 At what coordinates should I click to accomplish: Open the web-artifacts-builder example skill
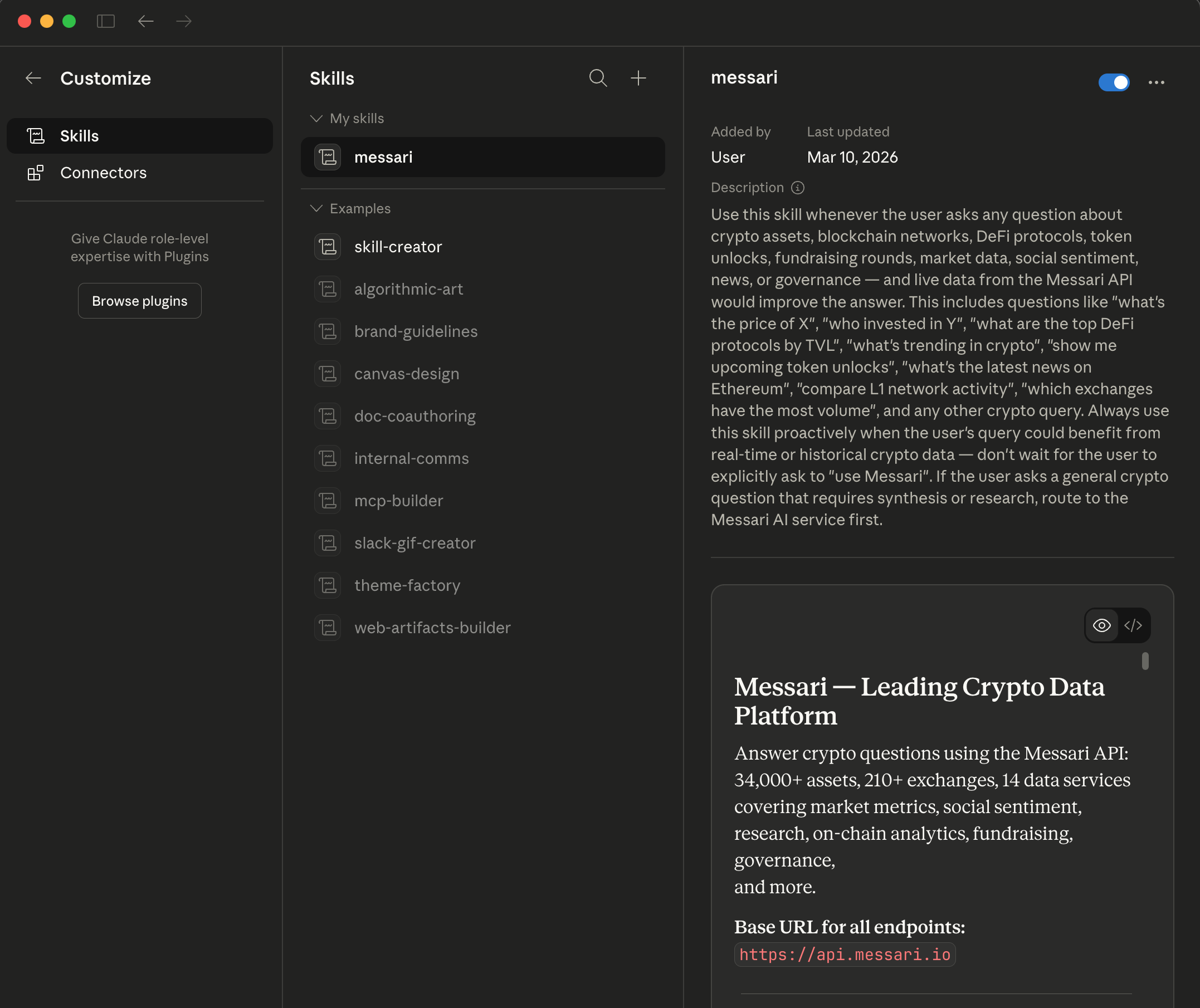pos(432,628)
